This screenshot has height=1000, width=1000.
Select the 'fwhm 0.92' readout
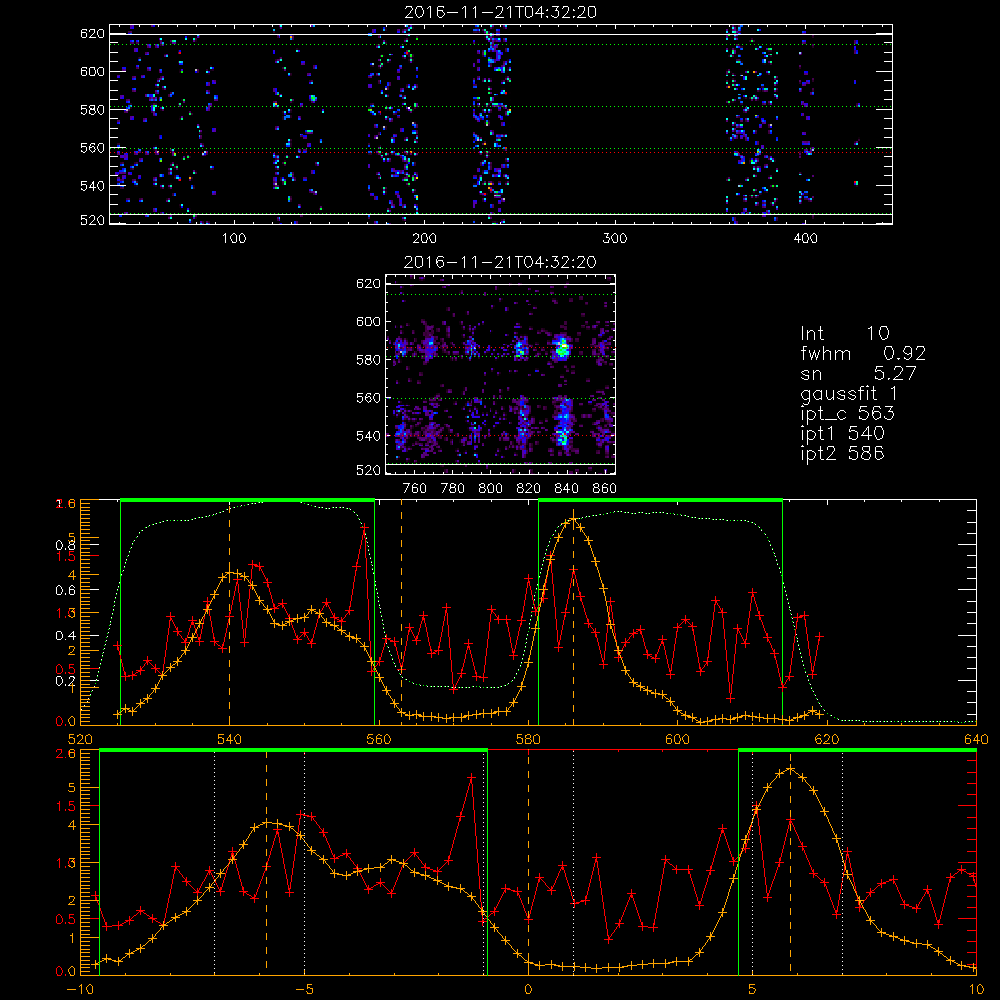(863, 353)
